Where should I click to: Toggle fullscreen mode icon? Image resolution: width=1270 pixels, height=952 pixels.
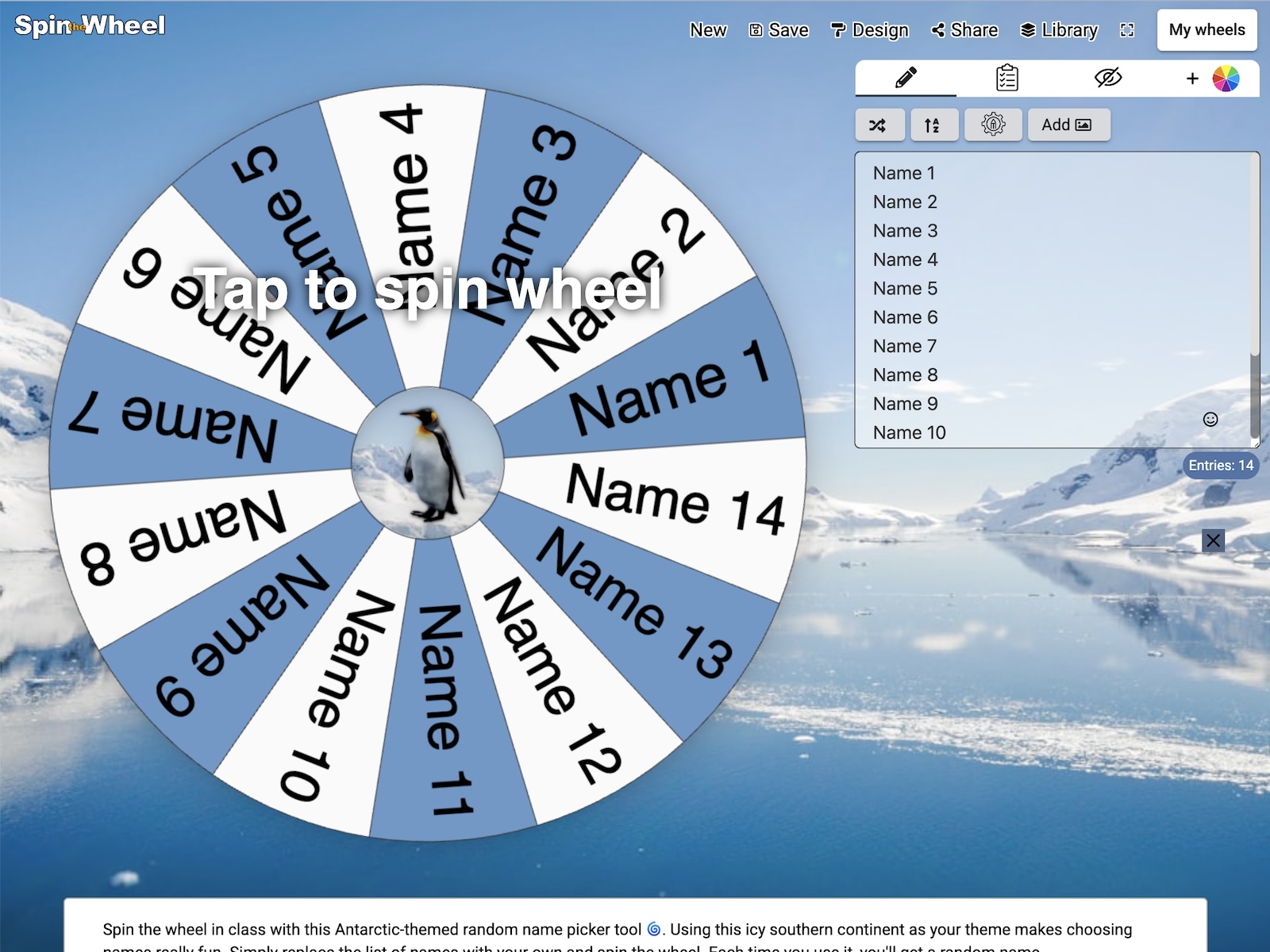1127,30
